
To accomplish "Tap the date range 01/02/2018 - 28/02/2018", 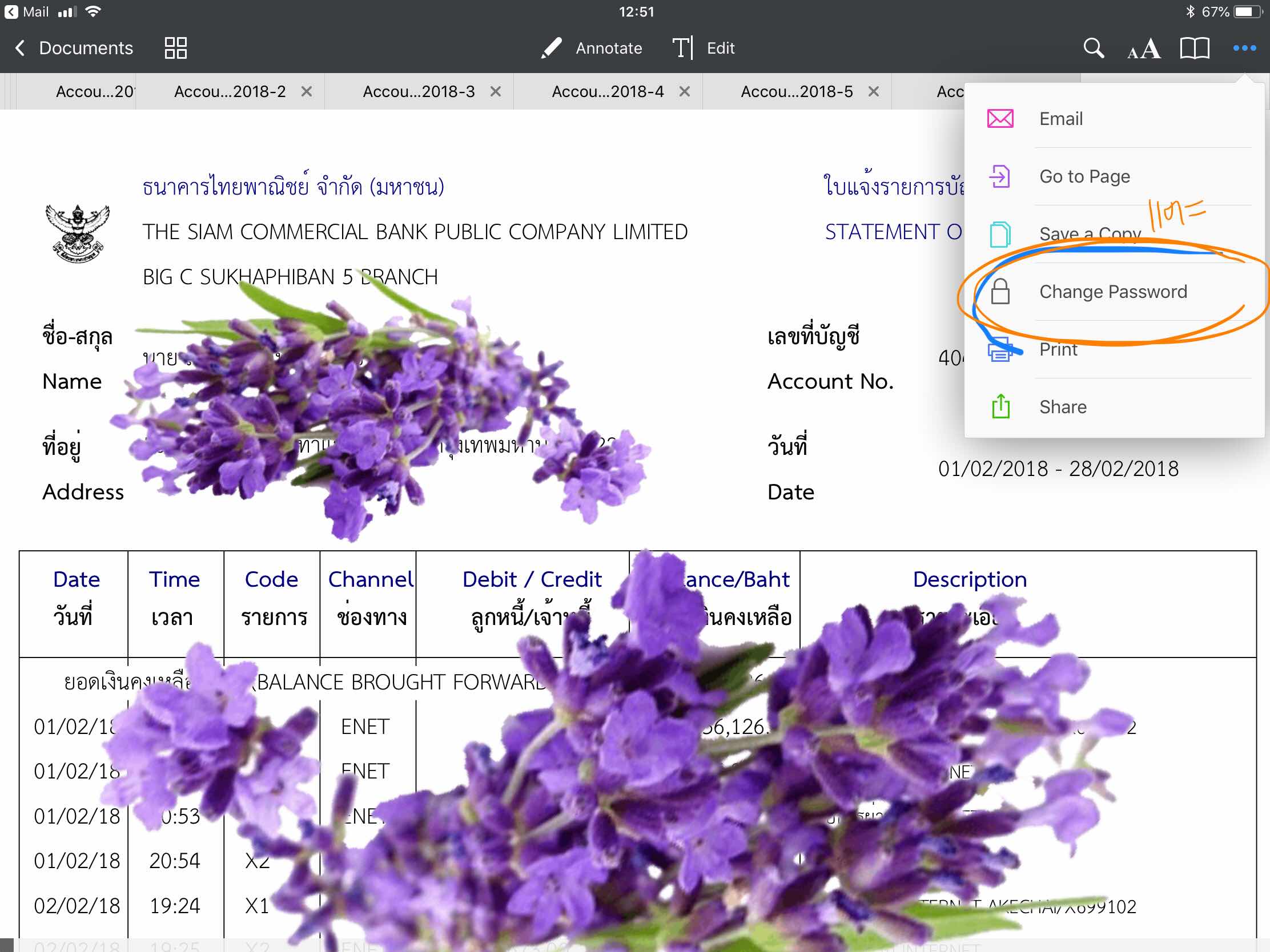I will click(x=1058, y=469).
